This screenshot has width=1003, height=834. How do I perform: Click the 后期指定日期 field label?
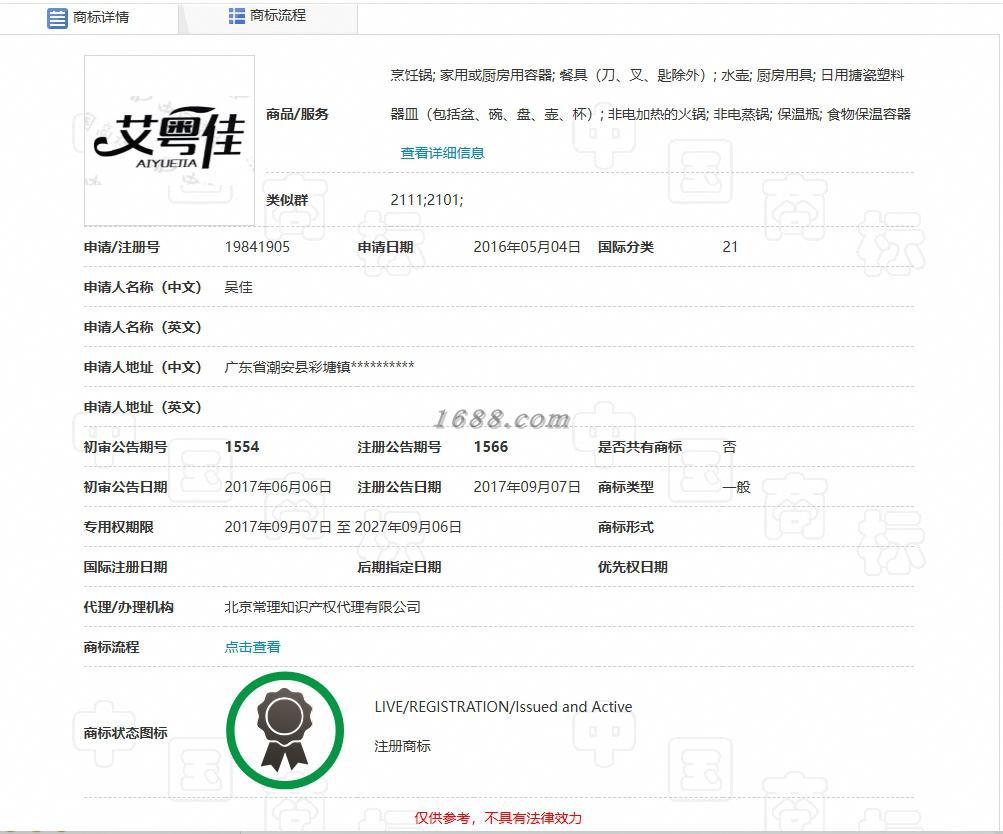(399, 567)
